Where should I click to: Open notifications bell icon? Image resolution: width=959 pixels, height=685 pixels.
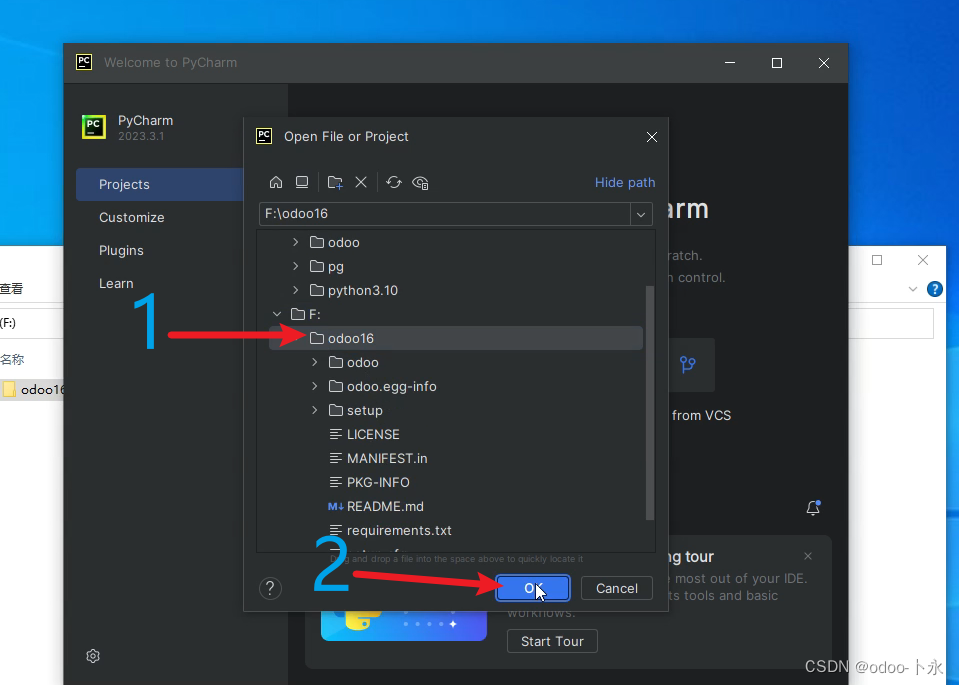(x=813, y=508)
